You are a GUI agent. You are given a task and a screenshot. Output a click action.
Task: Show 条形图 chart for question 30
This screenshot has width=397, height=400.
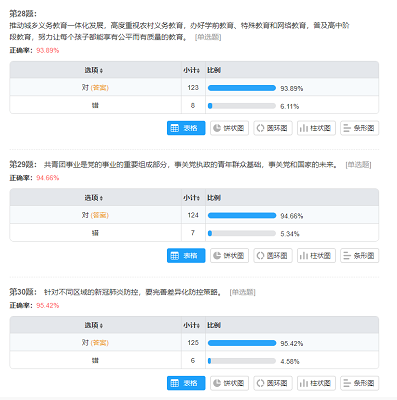[359, 383]
